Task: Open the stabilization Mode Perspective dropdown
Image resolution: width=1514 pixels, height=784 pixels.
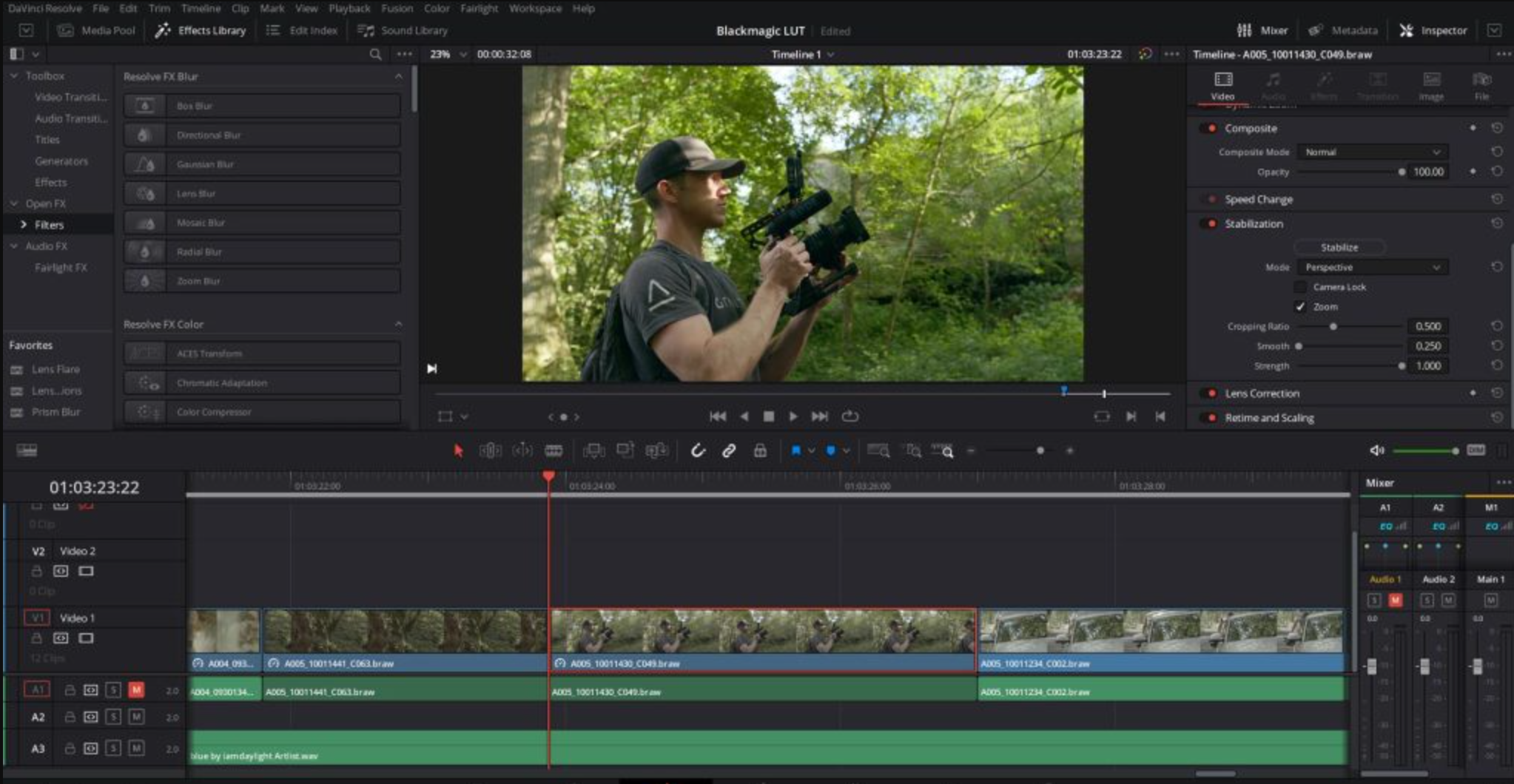Action: tap(1371, 267)
